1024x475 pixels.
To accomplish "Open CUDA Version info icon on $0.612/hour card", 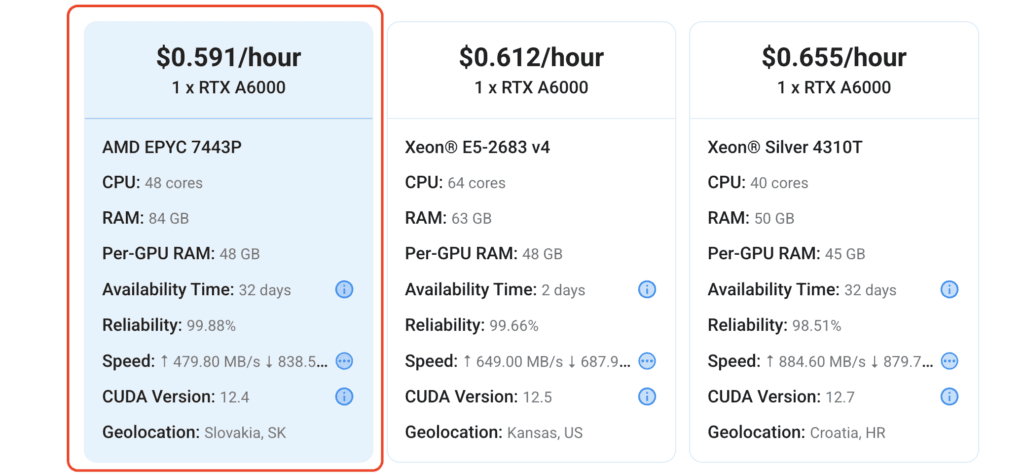I will click(x=647, y=397).
